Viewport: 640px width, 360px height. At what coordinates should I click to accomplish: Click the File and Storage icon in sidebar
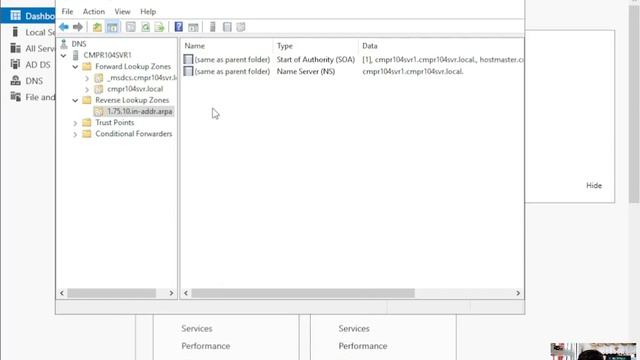tap(16, 97)
